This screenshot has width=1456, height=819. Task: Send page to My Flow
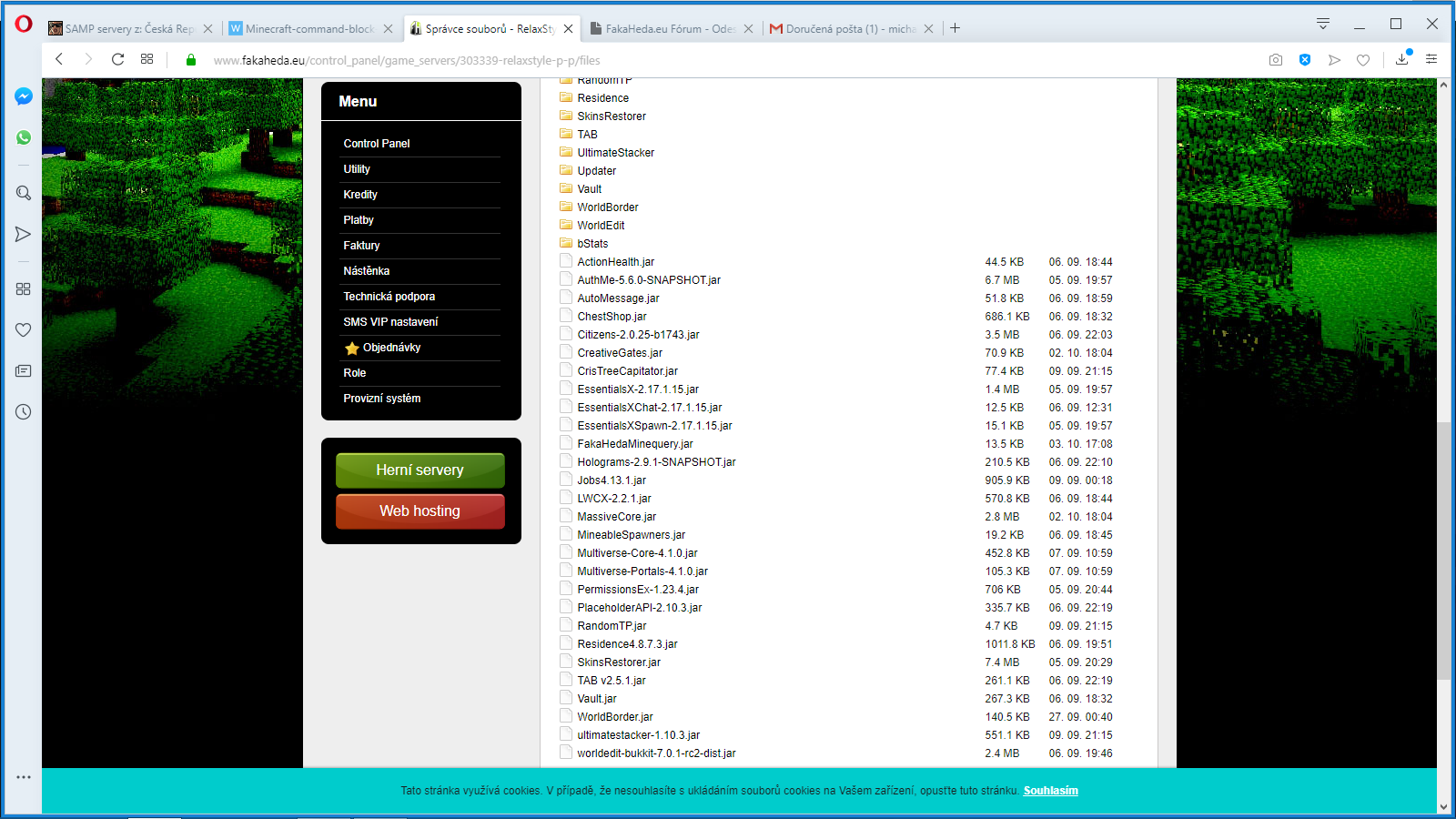pos(1334,59)
